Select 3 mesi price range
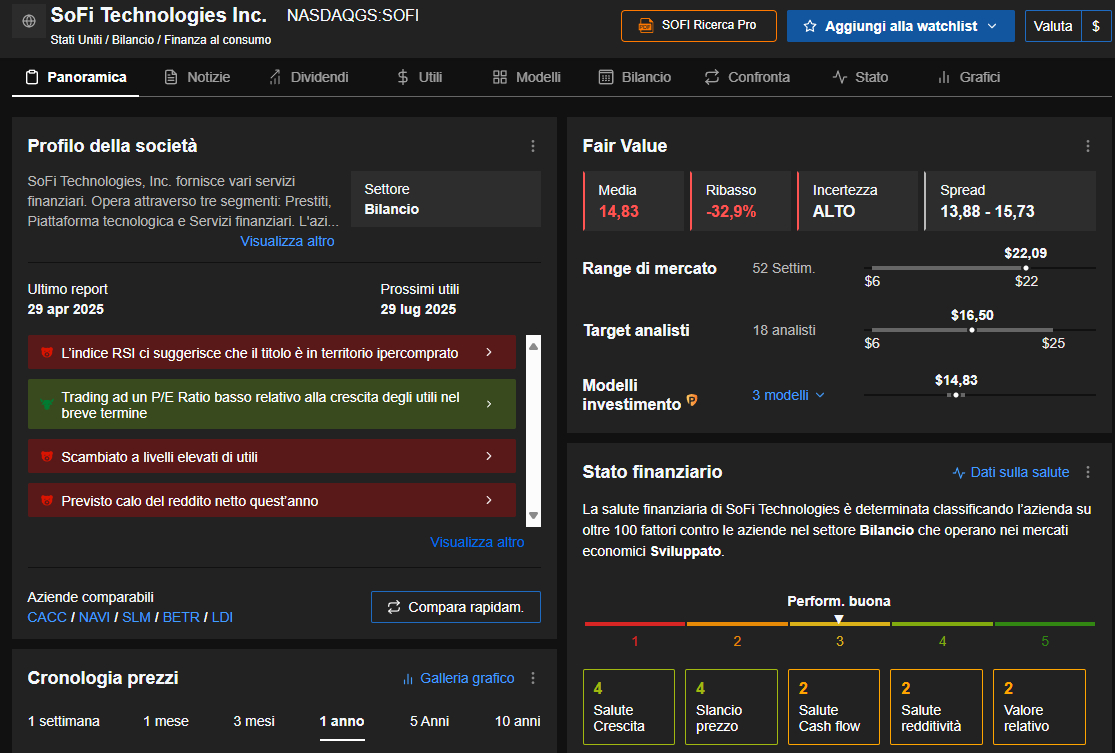1115x753 pixels. (x=254, y=721)
